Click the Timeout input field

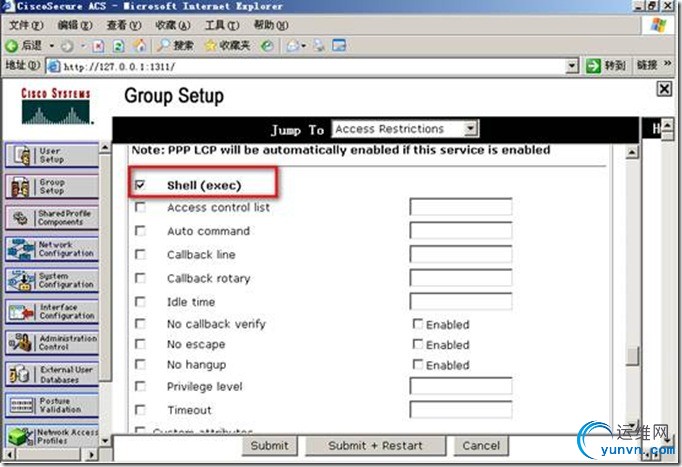(x=461, y=409)
